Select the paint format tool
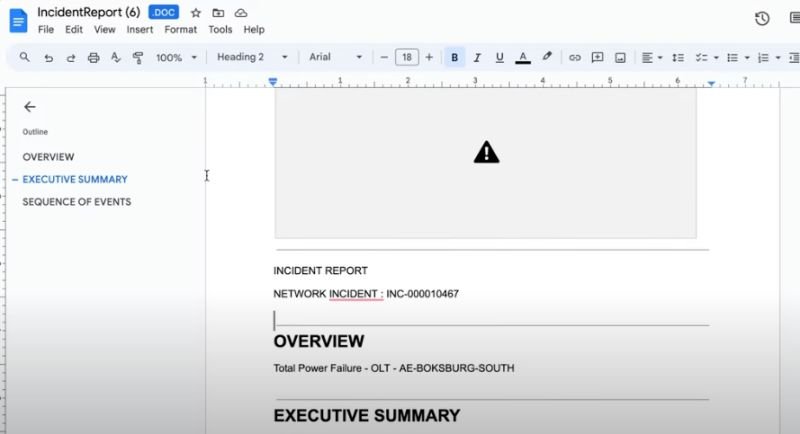This screenshot has height=434, width=800. pos(138,58)
